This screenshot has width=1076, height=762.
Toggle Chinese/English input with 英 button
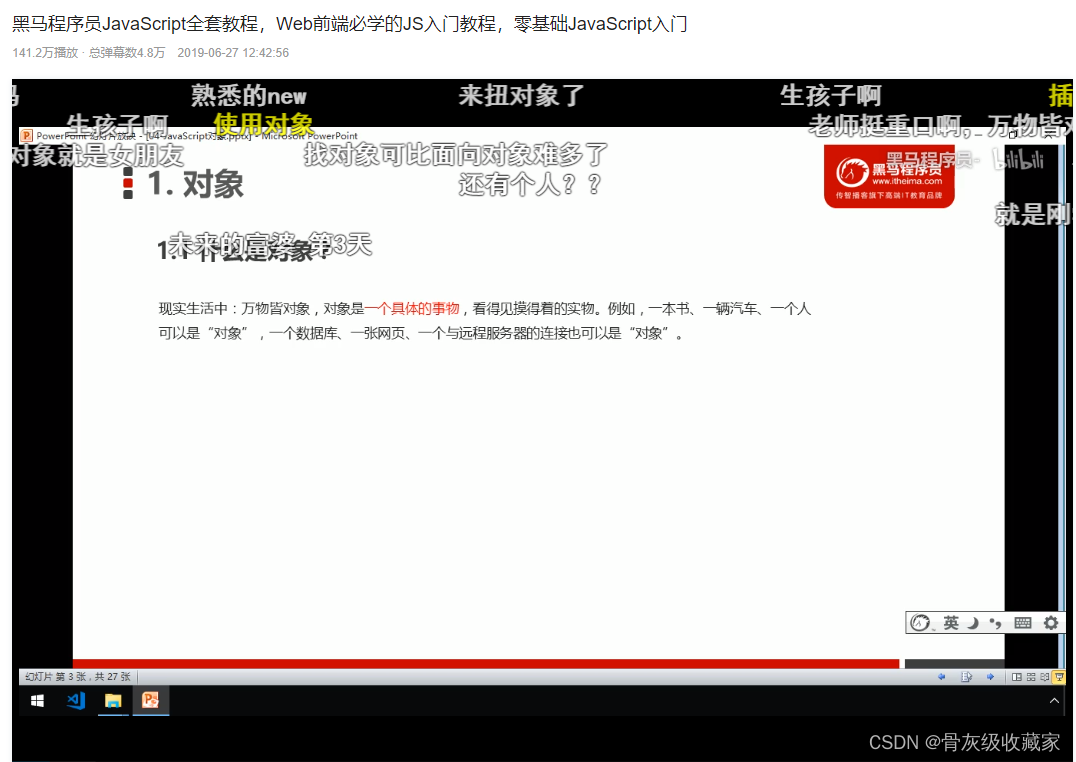coord(951,624)
